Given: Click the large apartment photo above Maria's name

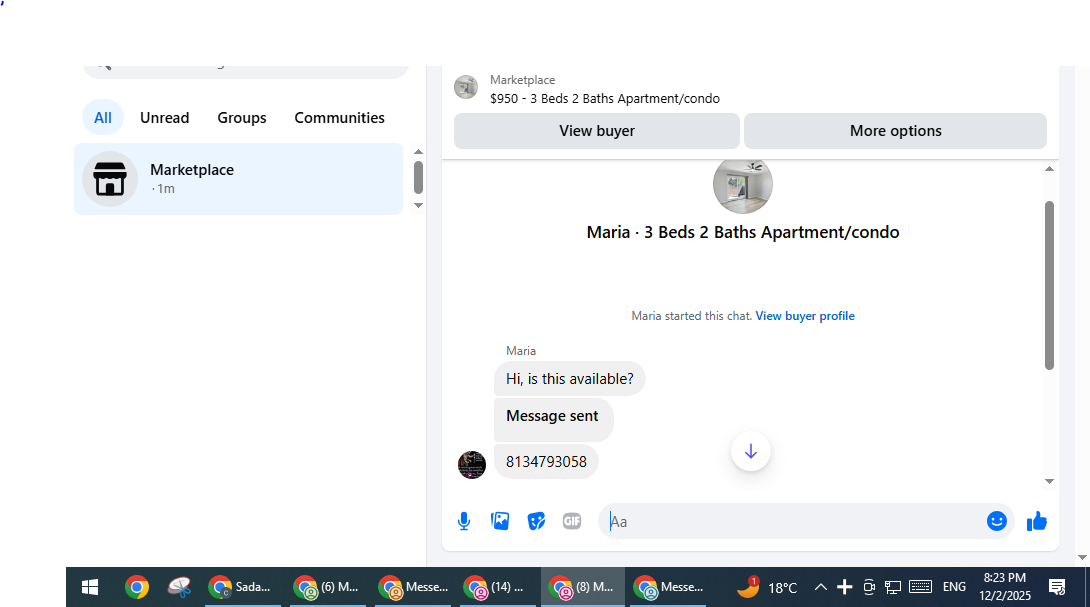Looking at the screenshot, I should (742, 184).
